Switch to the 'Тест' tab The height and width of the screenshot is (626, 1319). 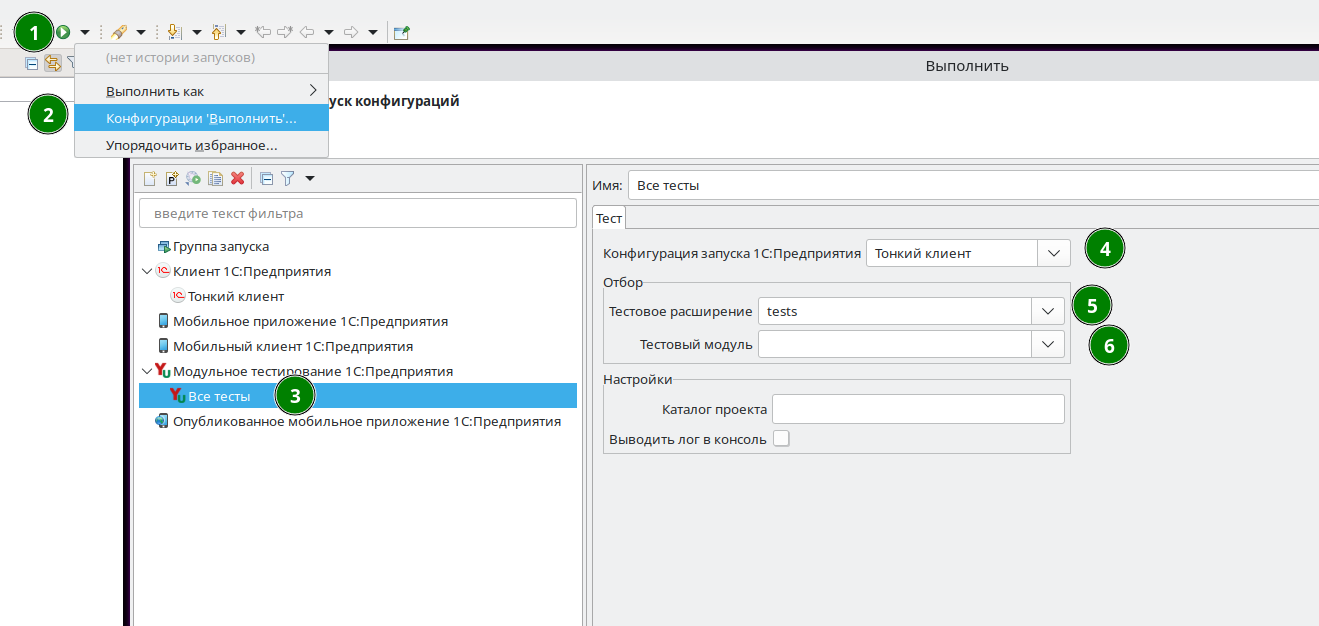pyautogui.click(x=609, y=217)
